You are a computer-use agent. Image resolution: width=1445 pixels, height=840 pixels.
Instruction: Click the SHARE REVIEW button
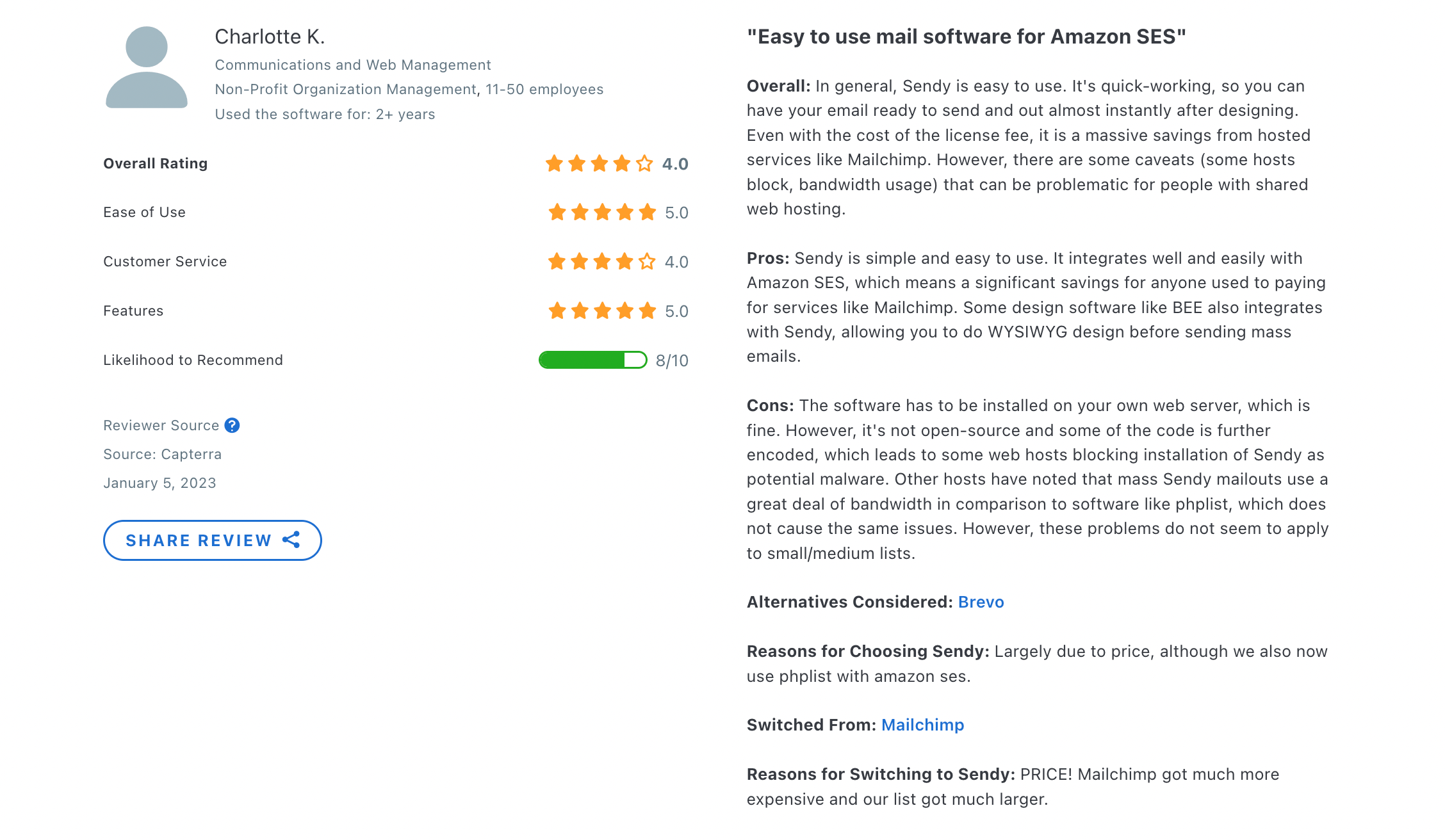213,540
